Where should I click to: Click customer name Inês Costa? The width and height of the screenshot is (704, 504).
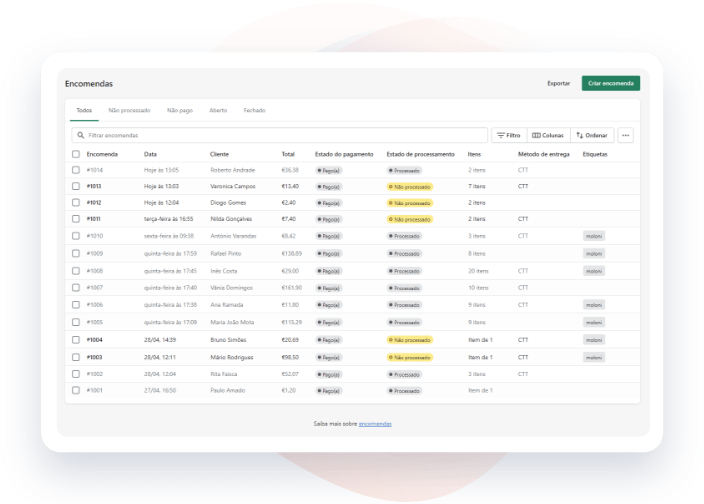[x=224, y=271]
